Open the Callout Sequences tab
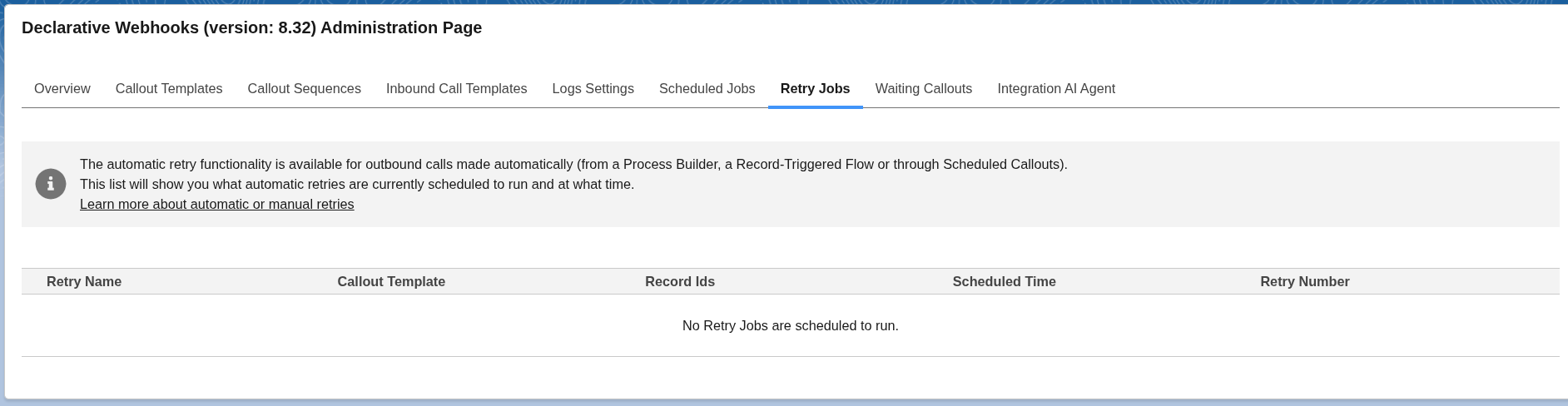 coord(305,89)
